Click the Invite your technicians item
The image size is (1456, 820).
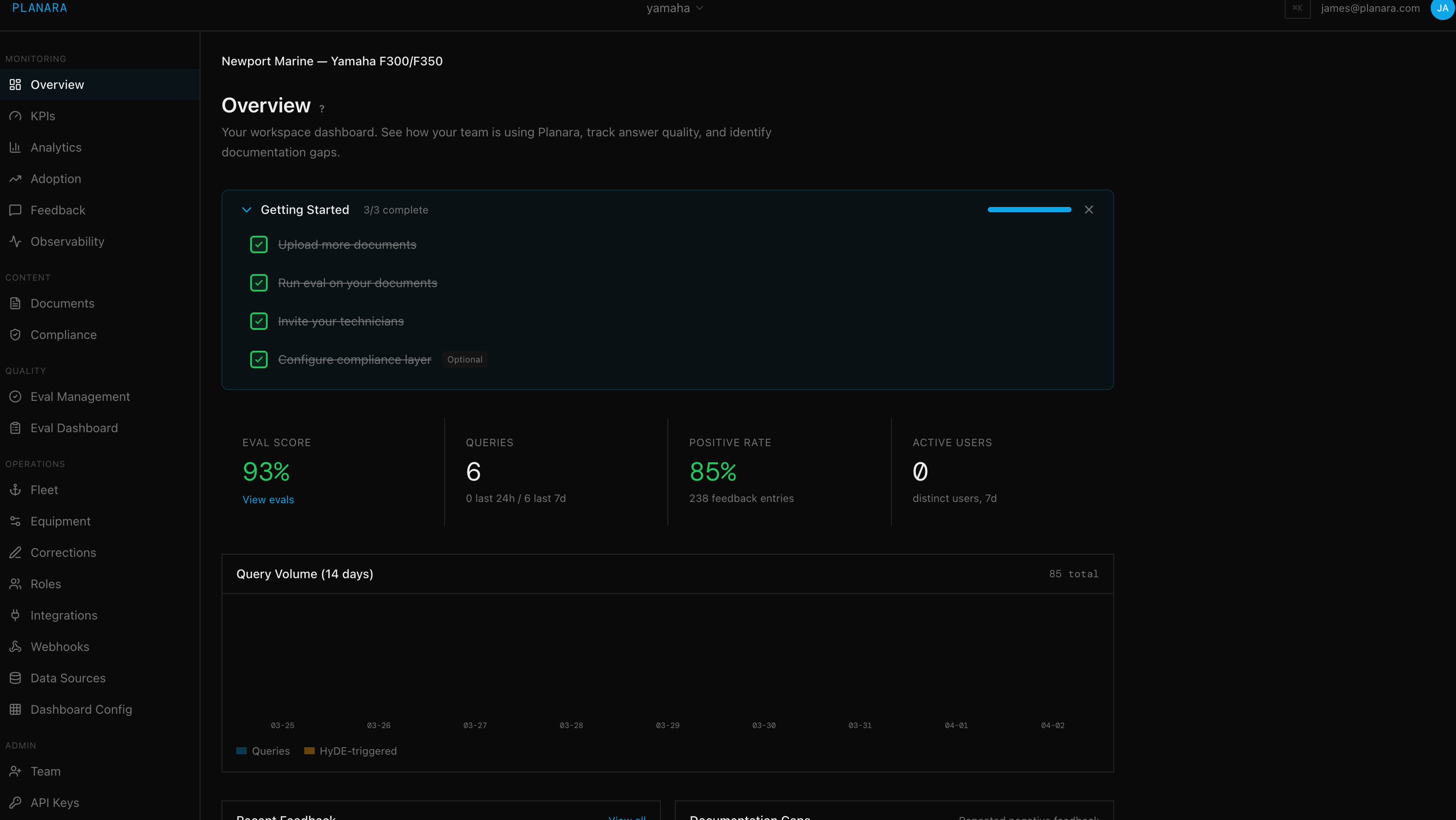pyautogui.click(x=341, y=322)
